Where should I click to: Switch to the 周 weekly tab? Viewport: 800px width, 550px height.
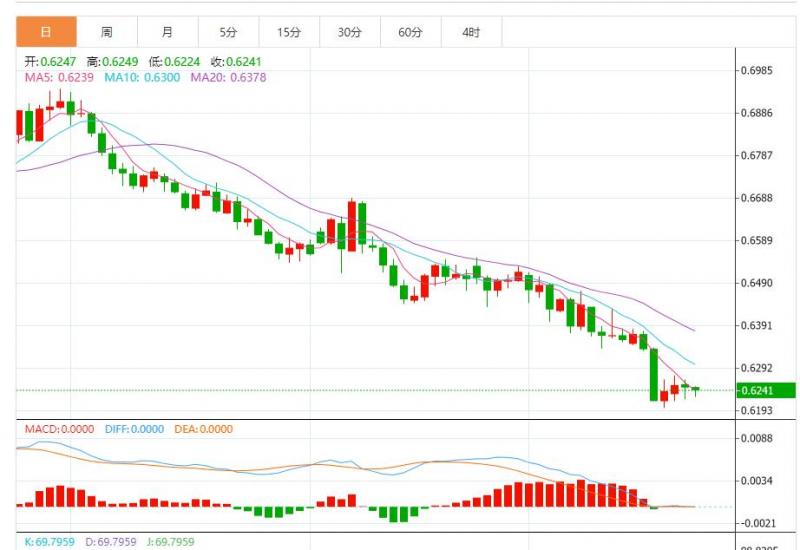click(107, 32)
